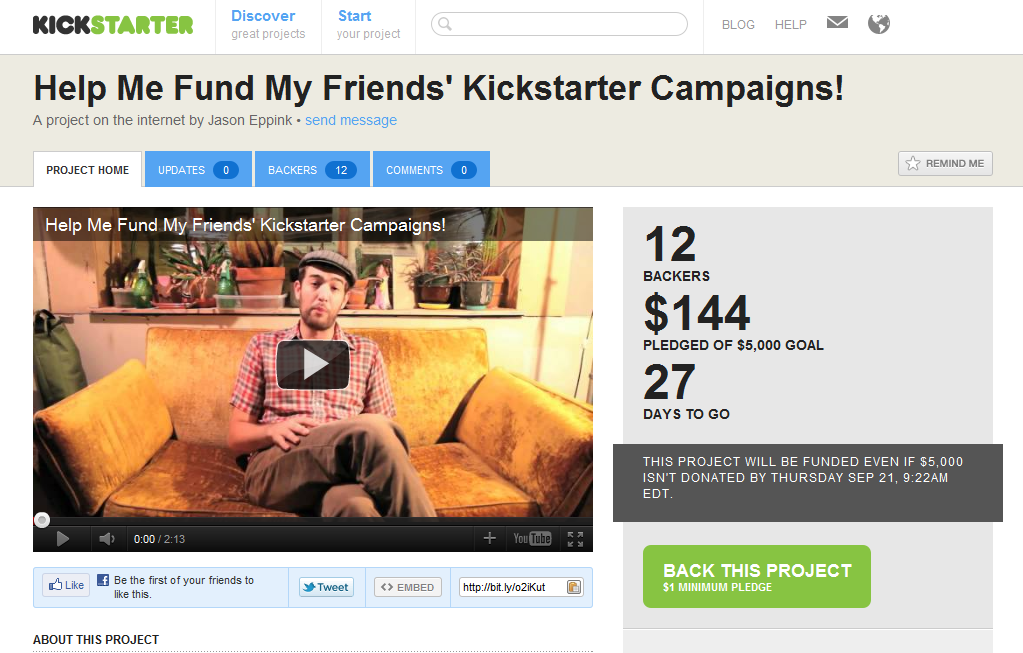
Task: Switch to the Backers tab
Action: pyautogui.click(x=312, y=170)
